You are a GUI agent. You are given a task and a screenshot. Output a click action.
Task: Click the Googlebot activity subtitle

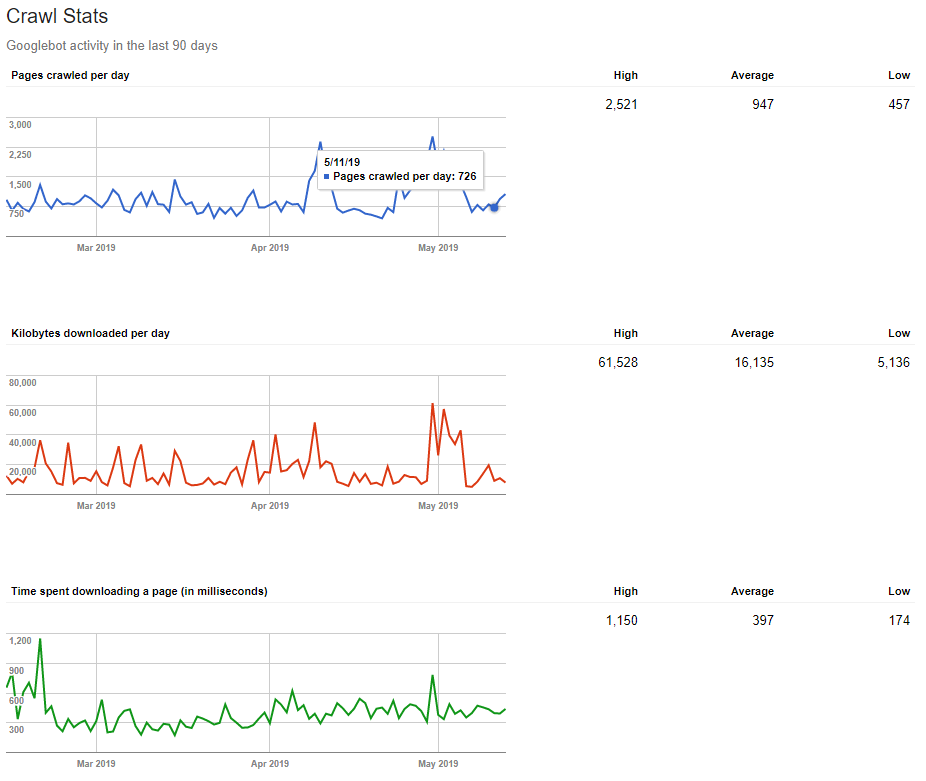[x=112, y=45]
